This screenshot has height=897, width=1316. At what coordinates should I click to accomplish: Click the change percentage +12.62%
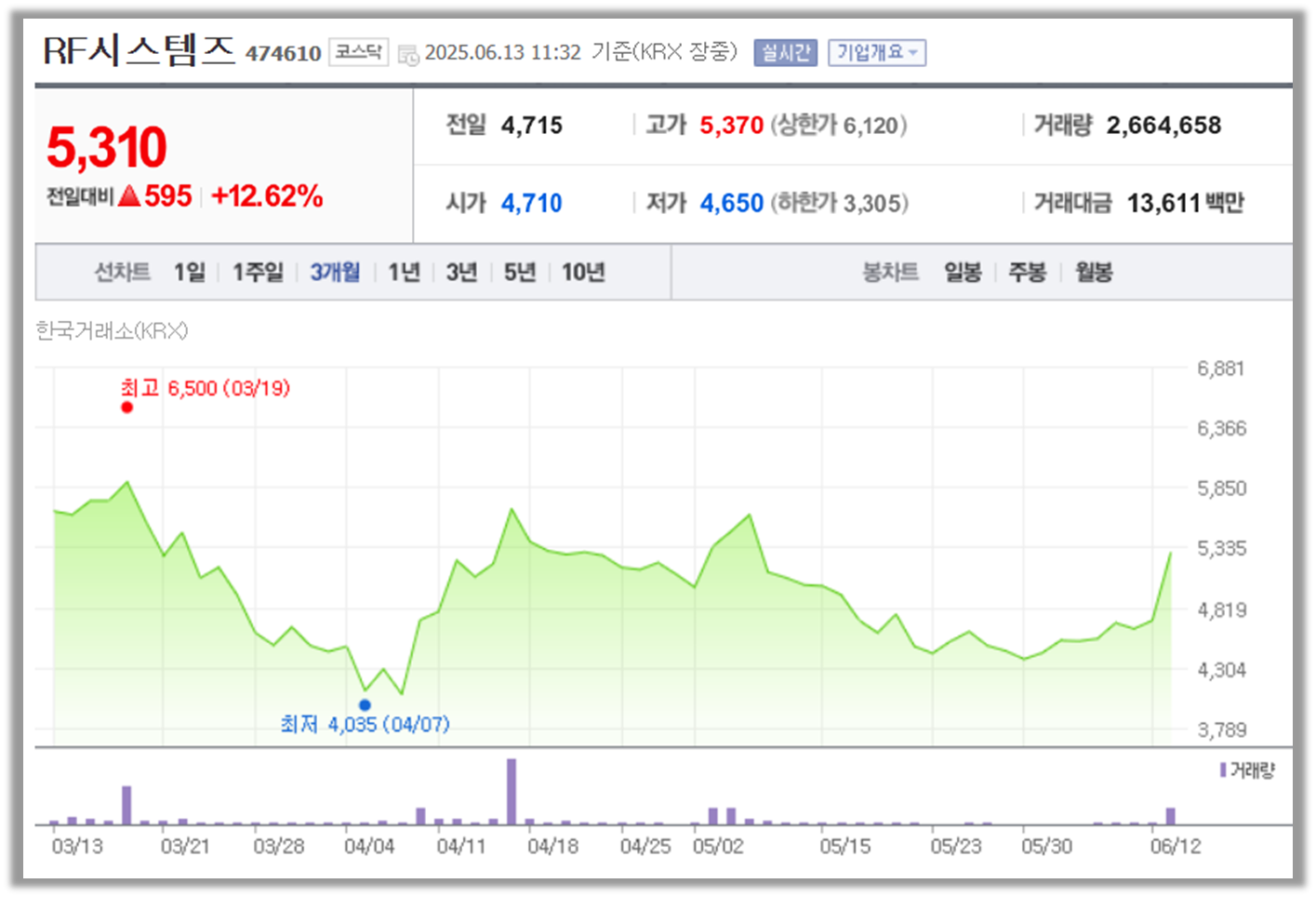tap(267, 195)
